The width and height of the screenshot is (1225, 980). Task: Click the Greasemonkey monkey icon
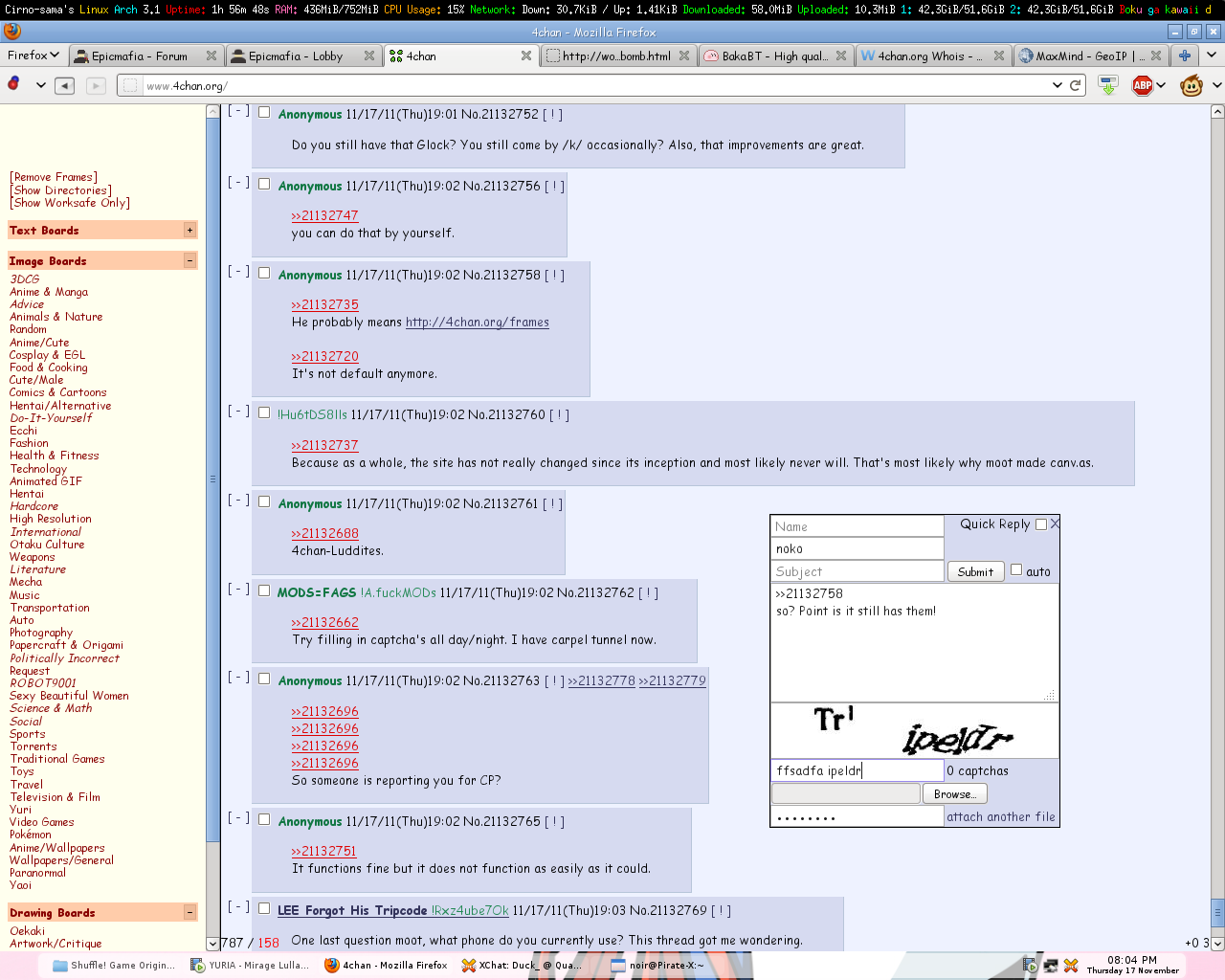(x=1192, y=85)
